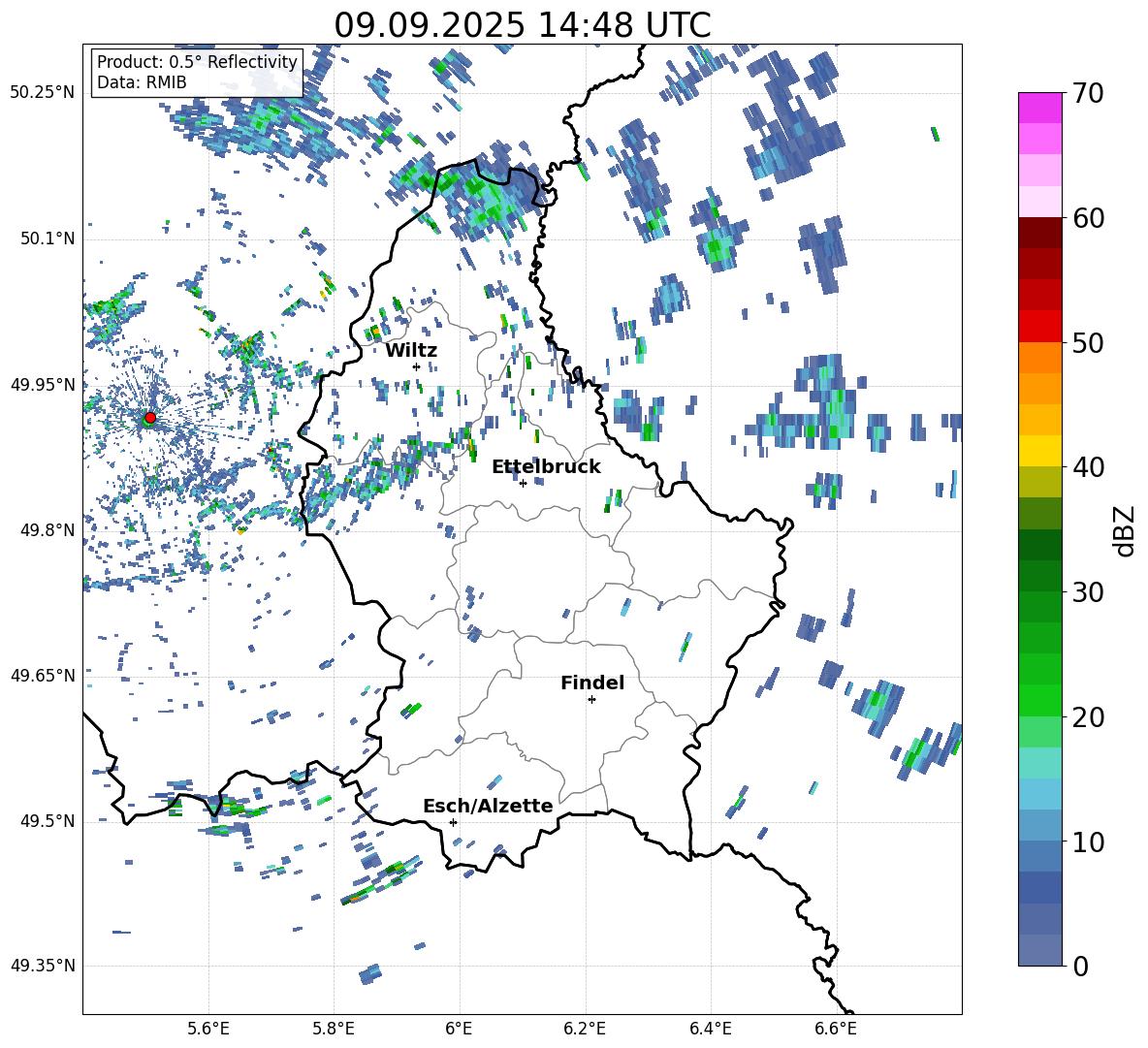Viewport: 1148px width, 1048px height.
Task: Click the 09.09.2025 14:48 UTC title
Action: [x=523, y=25]
